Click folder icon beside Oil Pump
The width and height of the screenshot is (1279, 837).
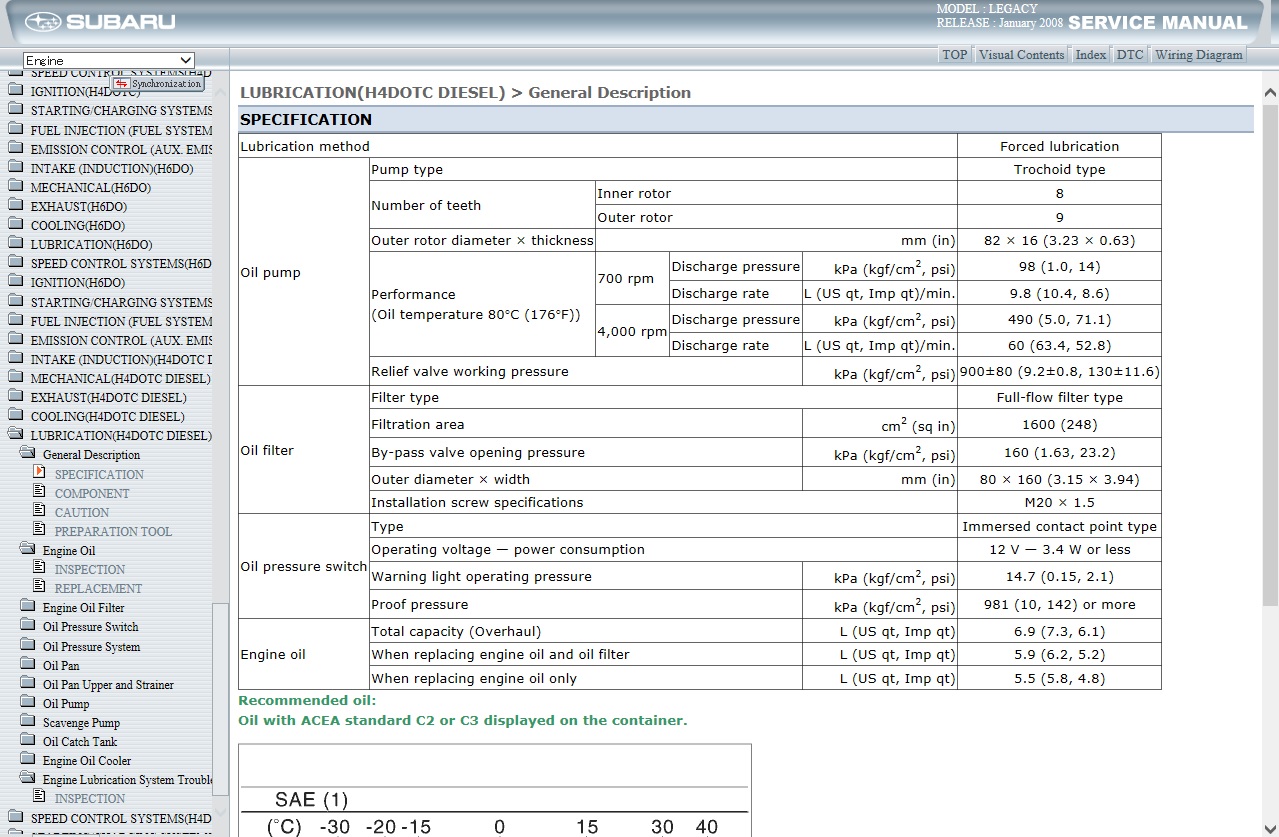(x=27, y=702)
